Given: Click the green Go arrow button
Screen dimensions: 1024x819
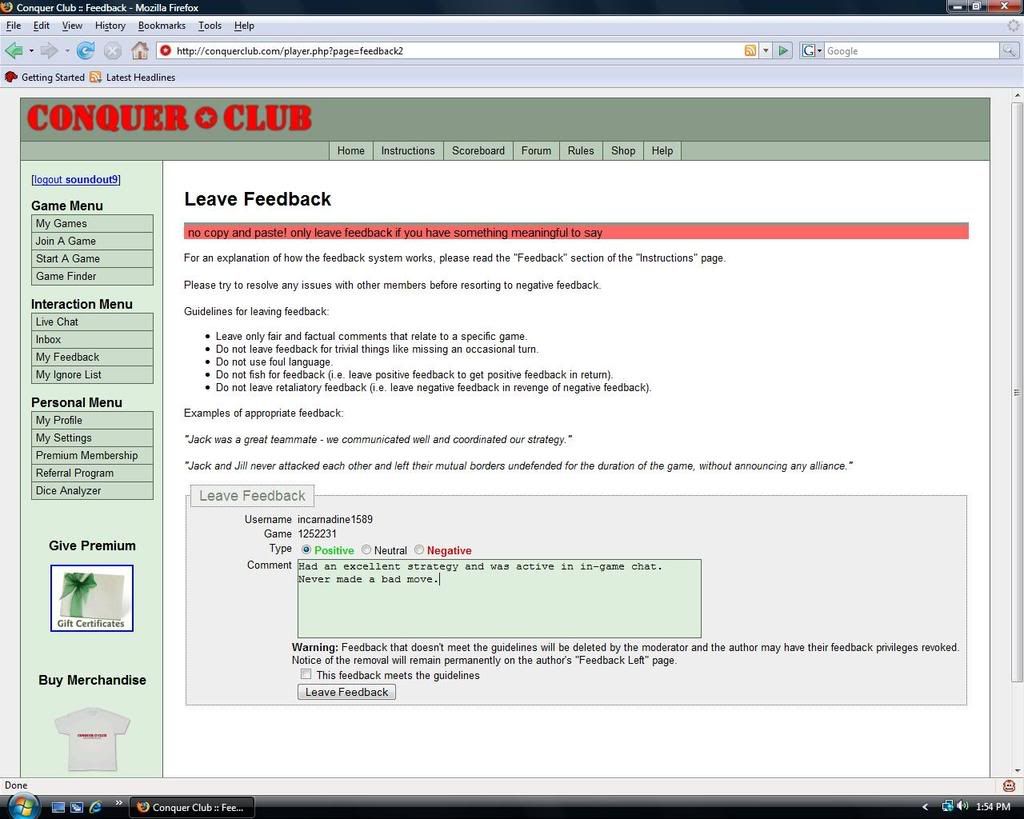Looking at the screenshot, I should [783, 51].
